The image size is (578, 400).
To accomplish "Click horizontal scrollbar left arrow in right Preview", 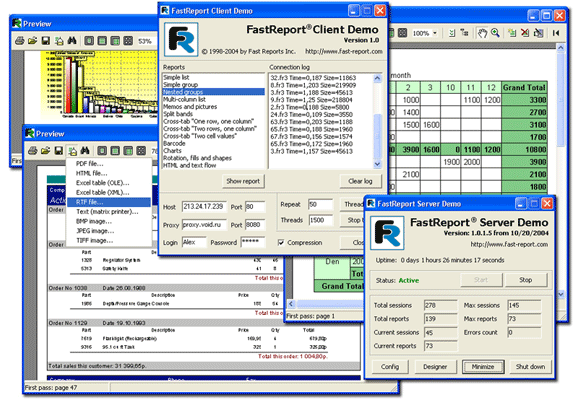I will click(291, 304).
